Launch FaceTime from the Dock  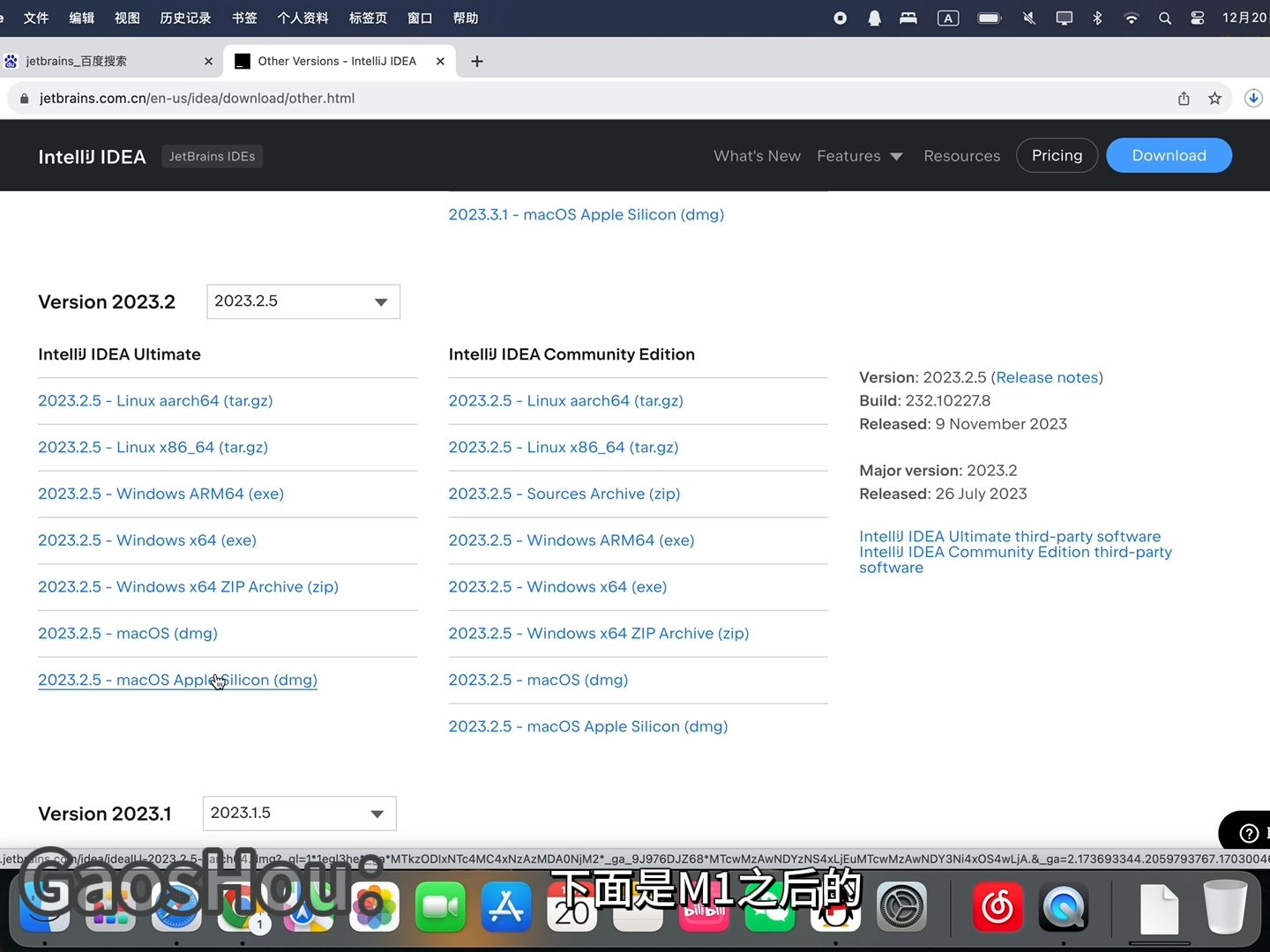coord(440,906)
